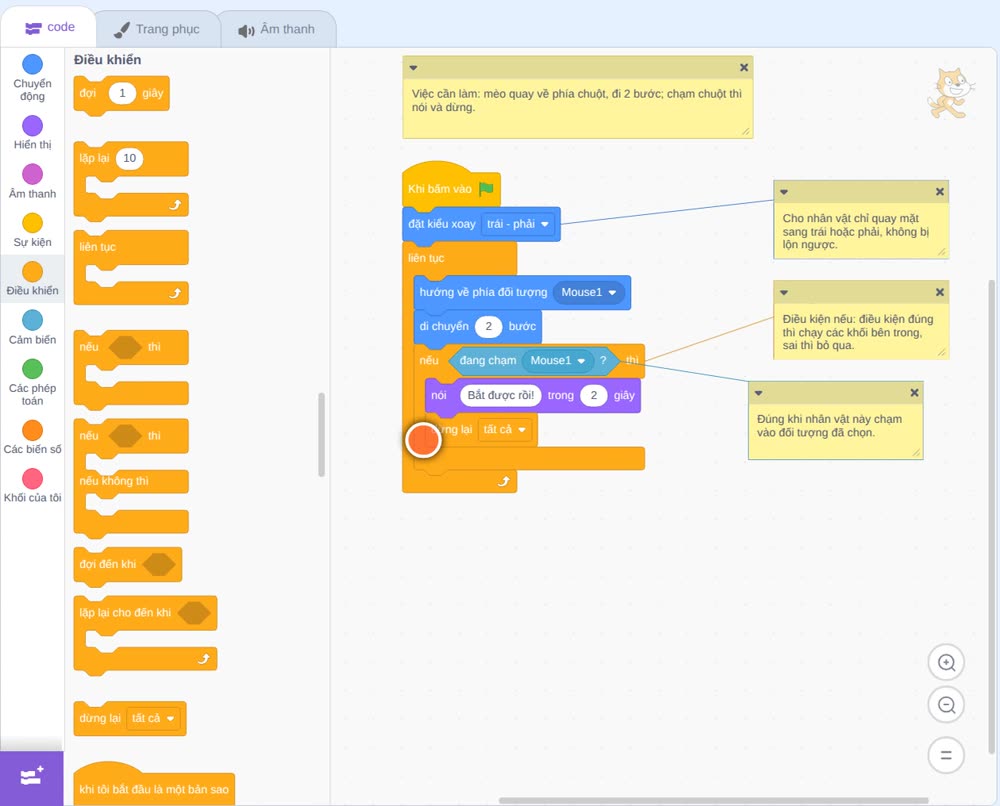The image size is (1000, 806).
Task: Switch to the Trang phục tab
Action: point(157,29)
